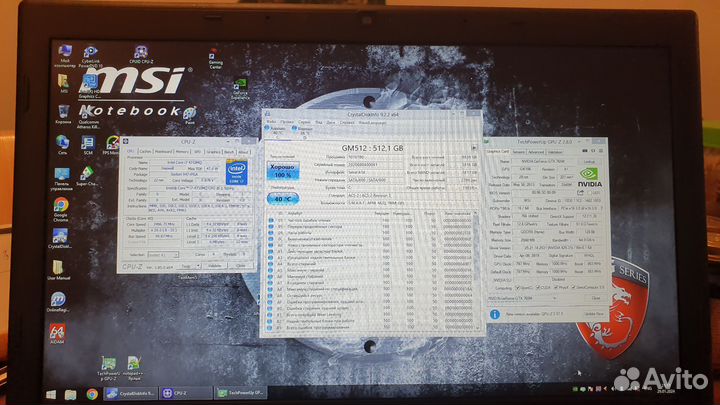Open the Memory tab in CPU-Z

[x=182, y=152]
